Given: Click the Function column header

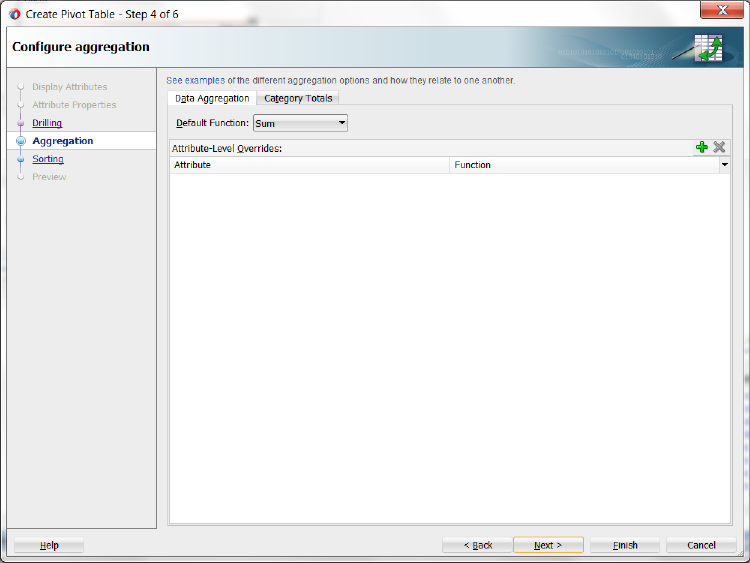Looking at the screenshot, I should coord(585,165).
